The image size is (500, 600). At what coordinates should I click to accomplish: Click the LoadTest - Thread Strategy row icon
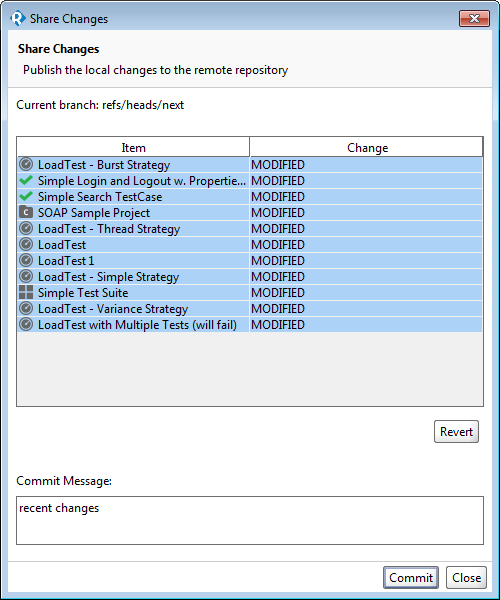pos(26,228)
